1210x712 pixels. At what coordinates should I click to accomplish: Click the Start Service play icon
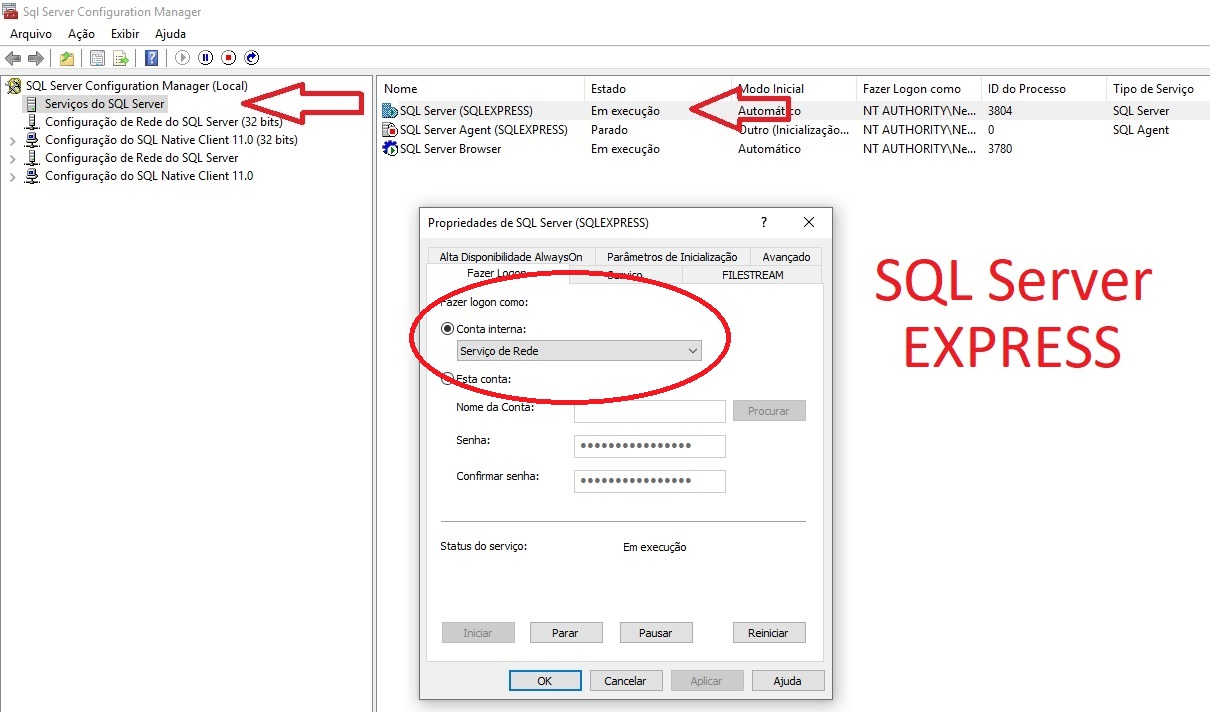click(x=182, y=58)
